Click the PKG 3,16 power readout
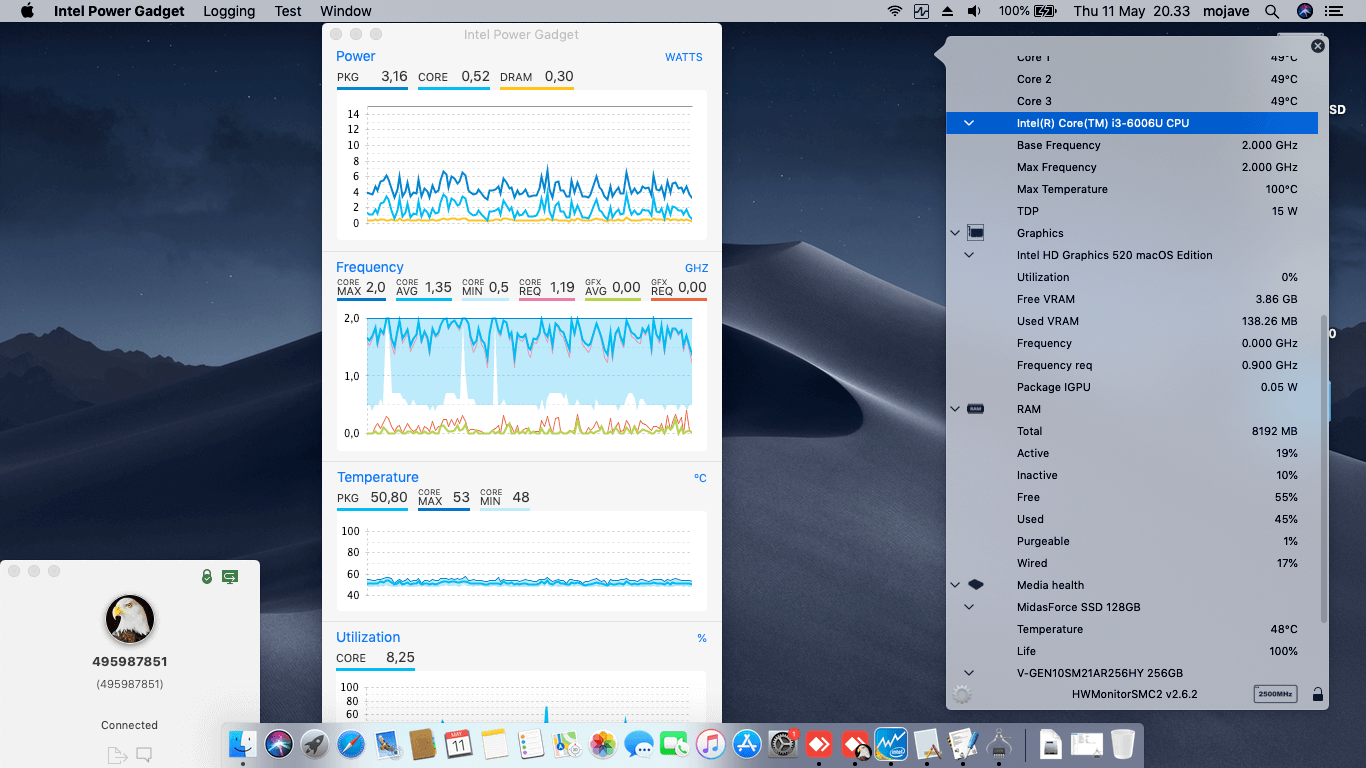The height and width of the screenshot is (768, 1366). (x=372, y=77)
